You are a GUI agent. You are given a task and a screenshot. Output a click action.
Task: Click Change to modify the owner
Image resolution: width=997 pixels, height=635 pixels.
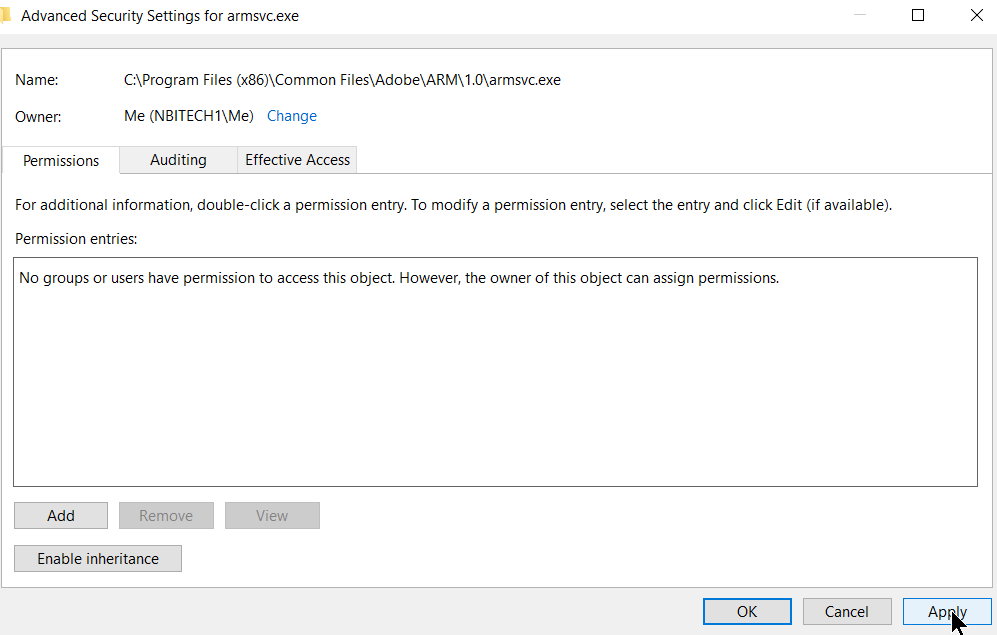point(291,115)
